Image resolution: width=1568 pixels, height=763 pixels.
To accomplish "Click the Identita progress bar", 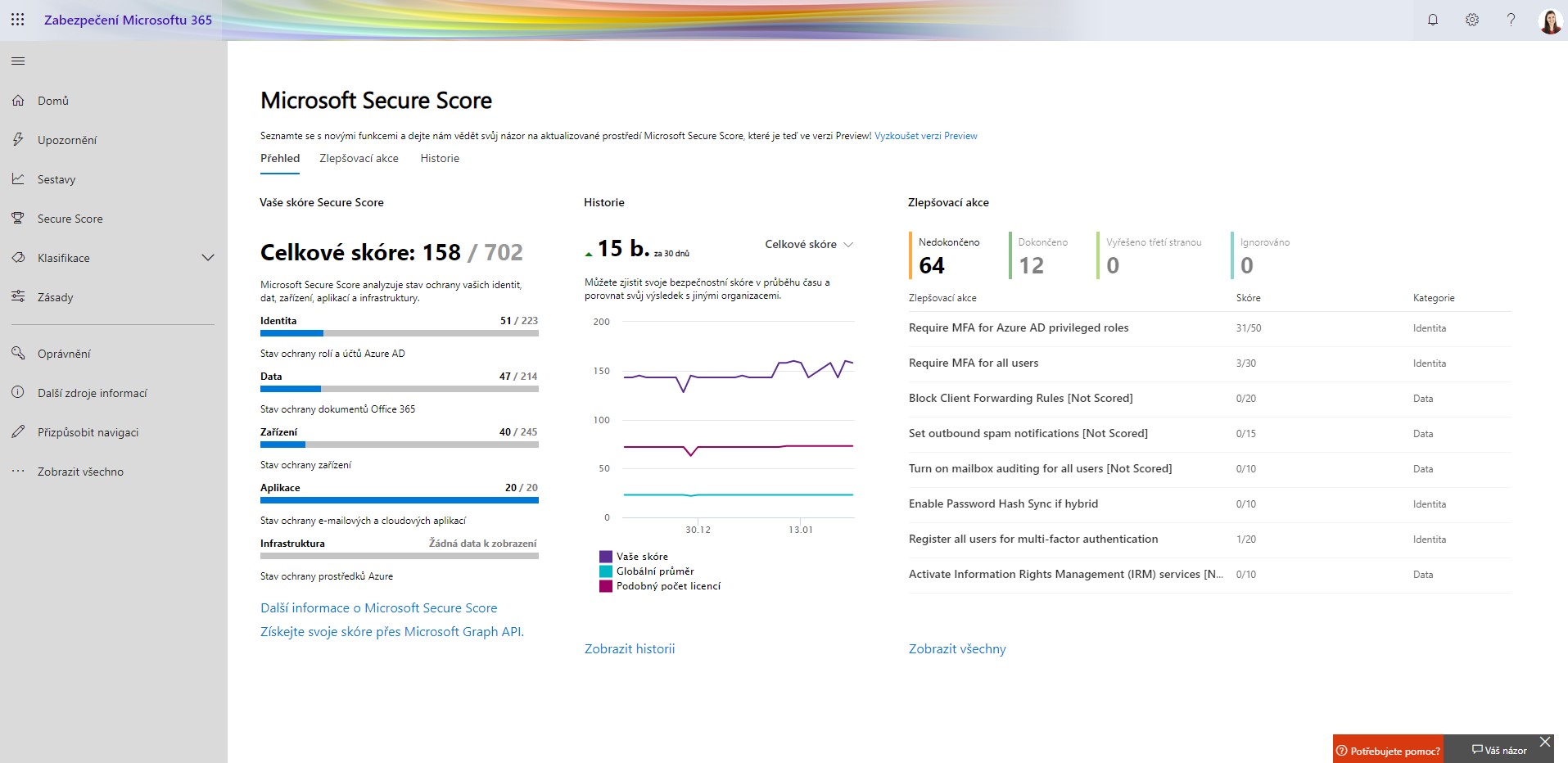I will pos(400,333).
